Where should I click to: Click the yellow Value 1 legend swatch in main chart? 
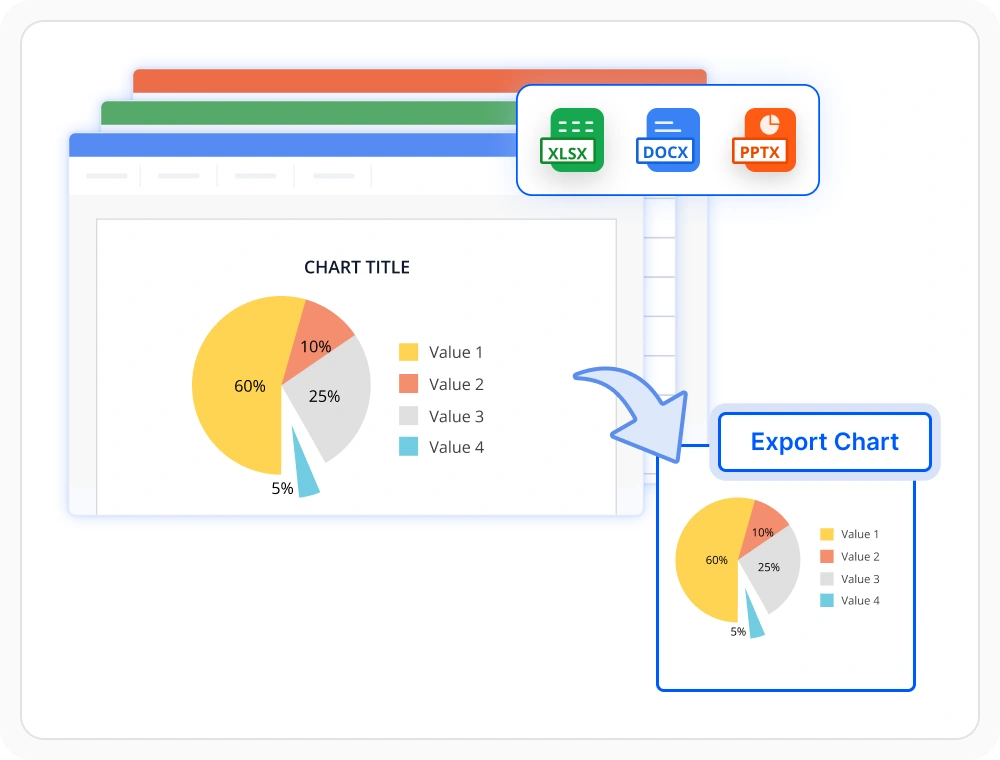coord(408,352)
